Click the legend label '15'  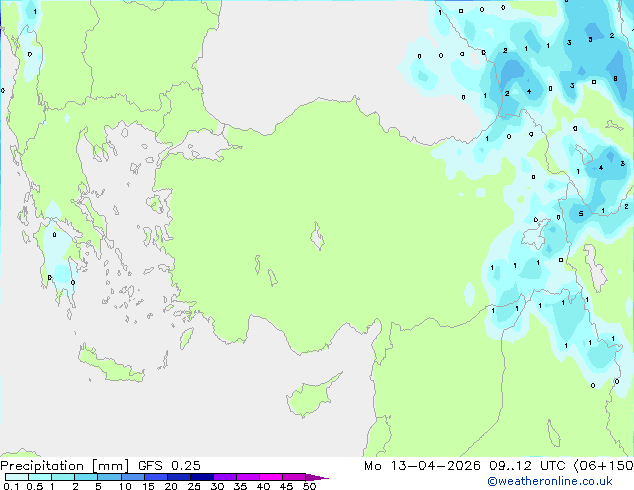pyautogui.click(x=148, y=486)
